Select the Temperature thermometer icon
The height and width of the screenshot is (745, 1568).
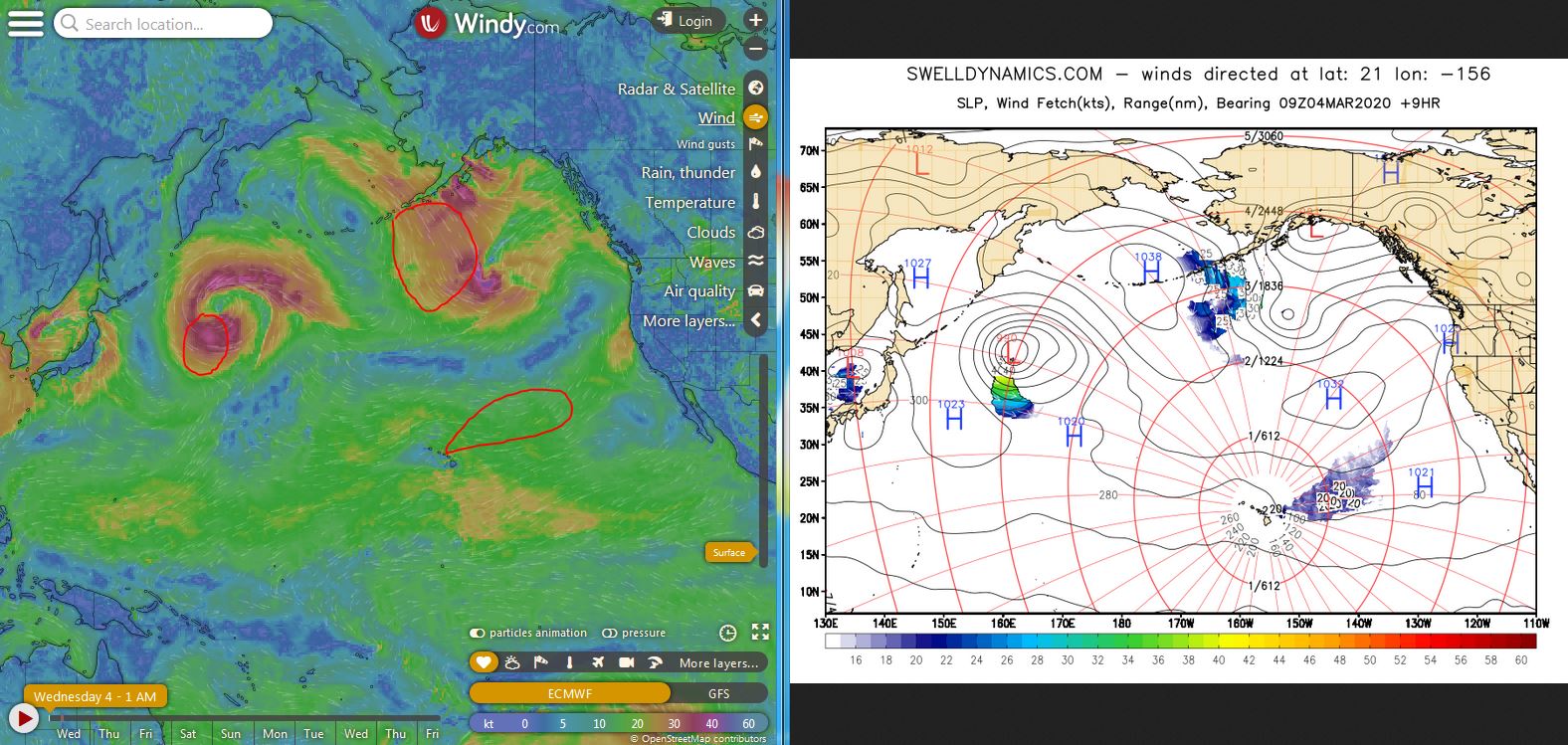pyautogui.click(x=755, y=202)
